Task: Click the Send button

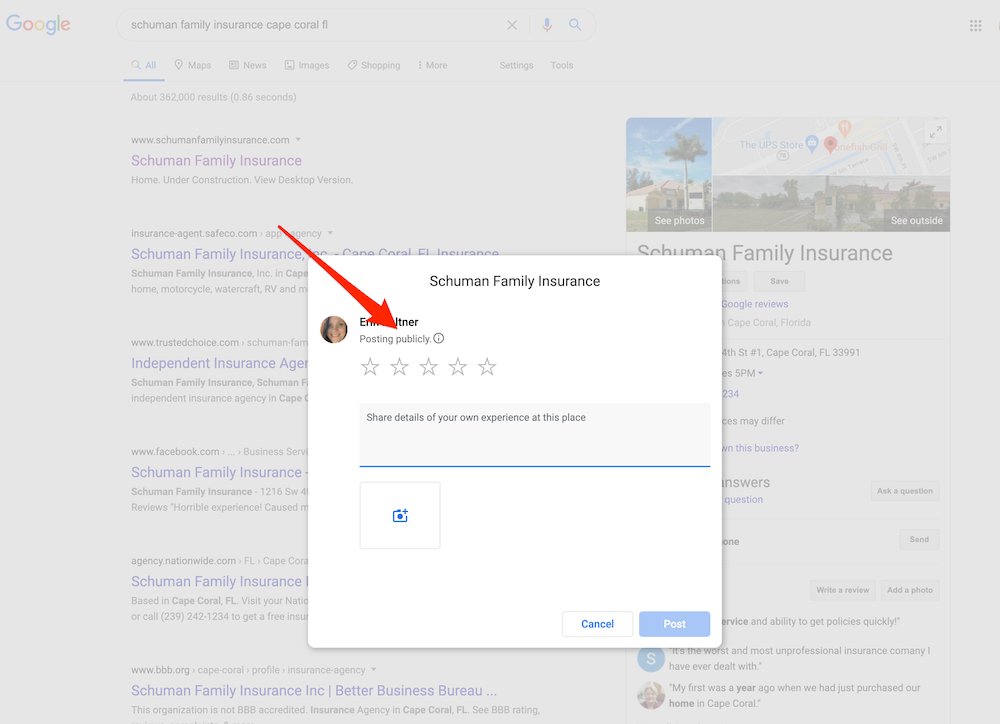Action: 919,540
